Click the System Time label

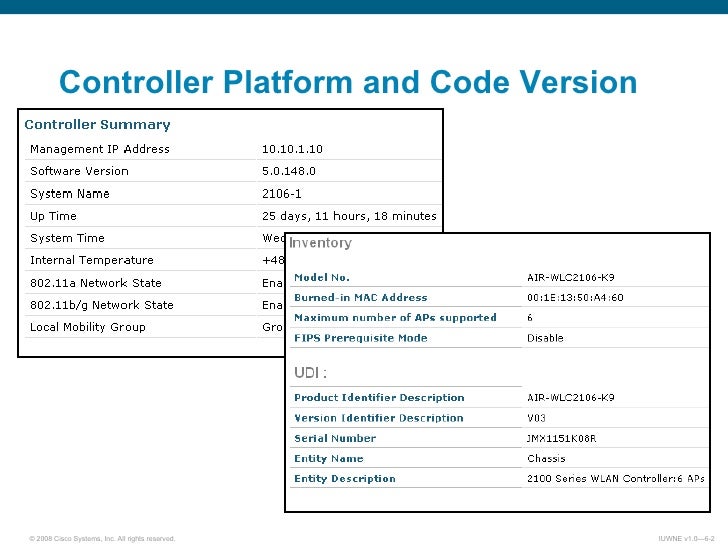click(x=67, y=238)
